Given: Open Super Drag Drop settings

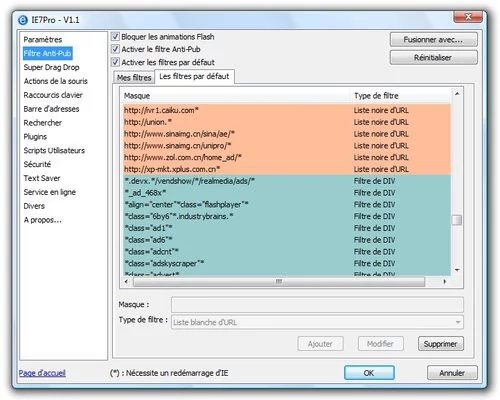Looking at the screenshot, I should coord(51,67).
